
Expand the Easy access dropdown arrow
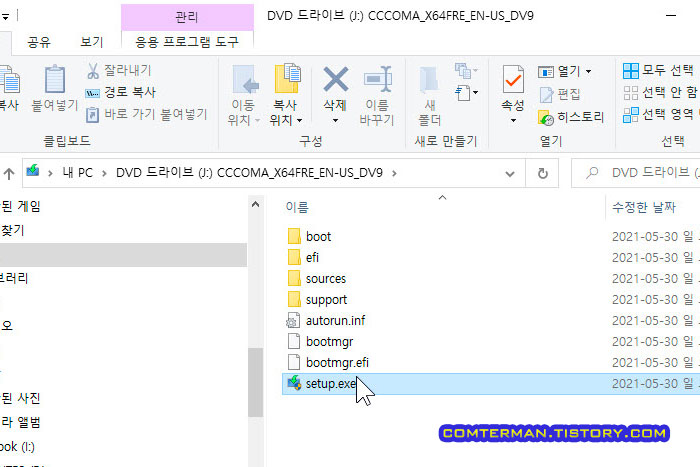tap(475, 93)
